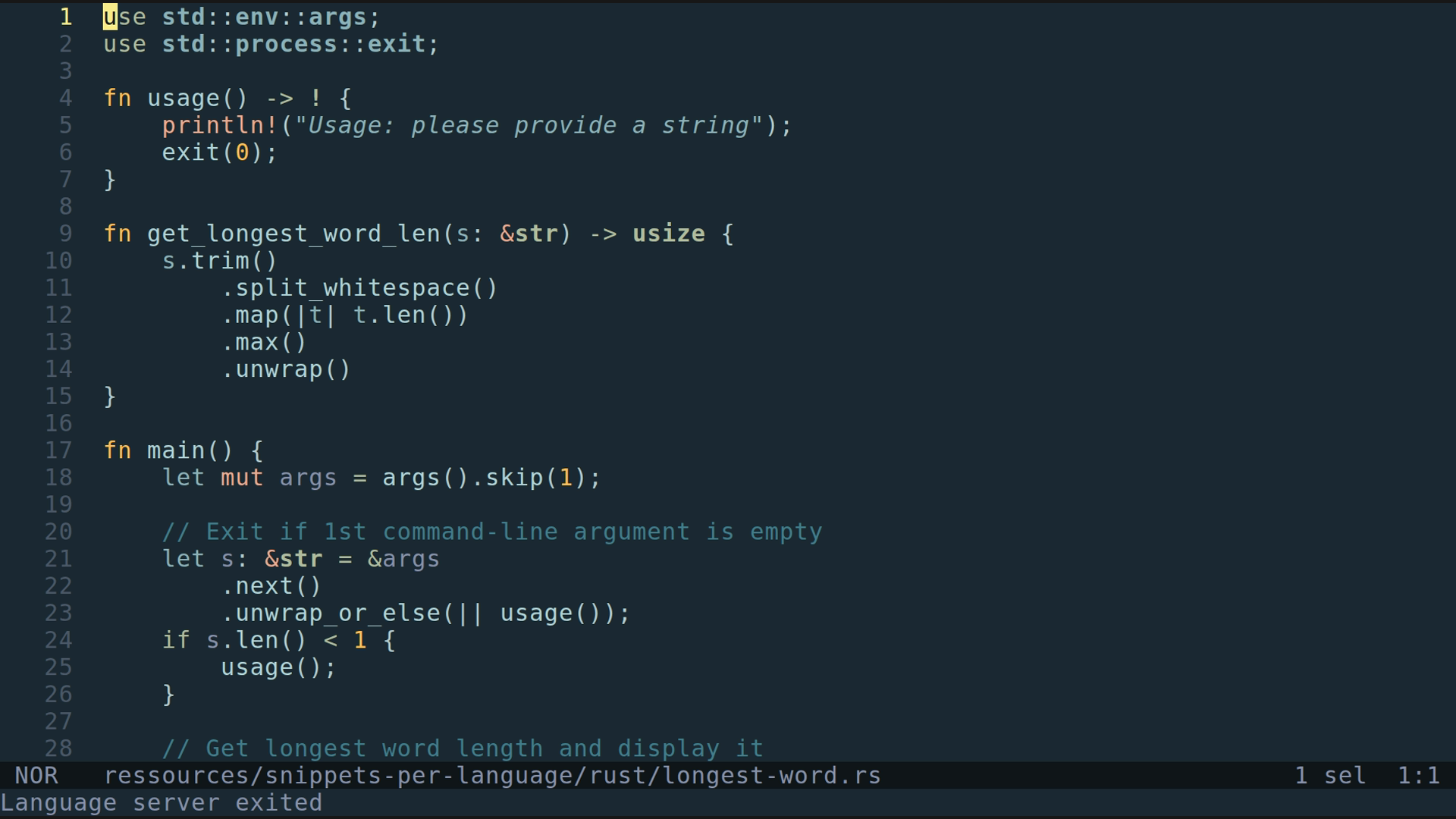Click line number 9 in the gutter
This screenshot has width=1456, height=819.
[x=65, y=234]
